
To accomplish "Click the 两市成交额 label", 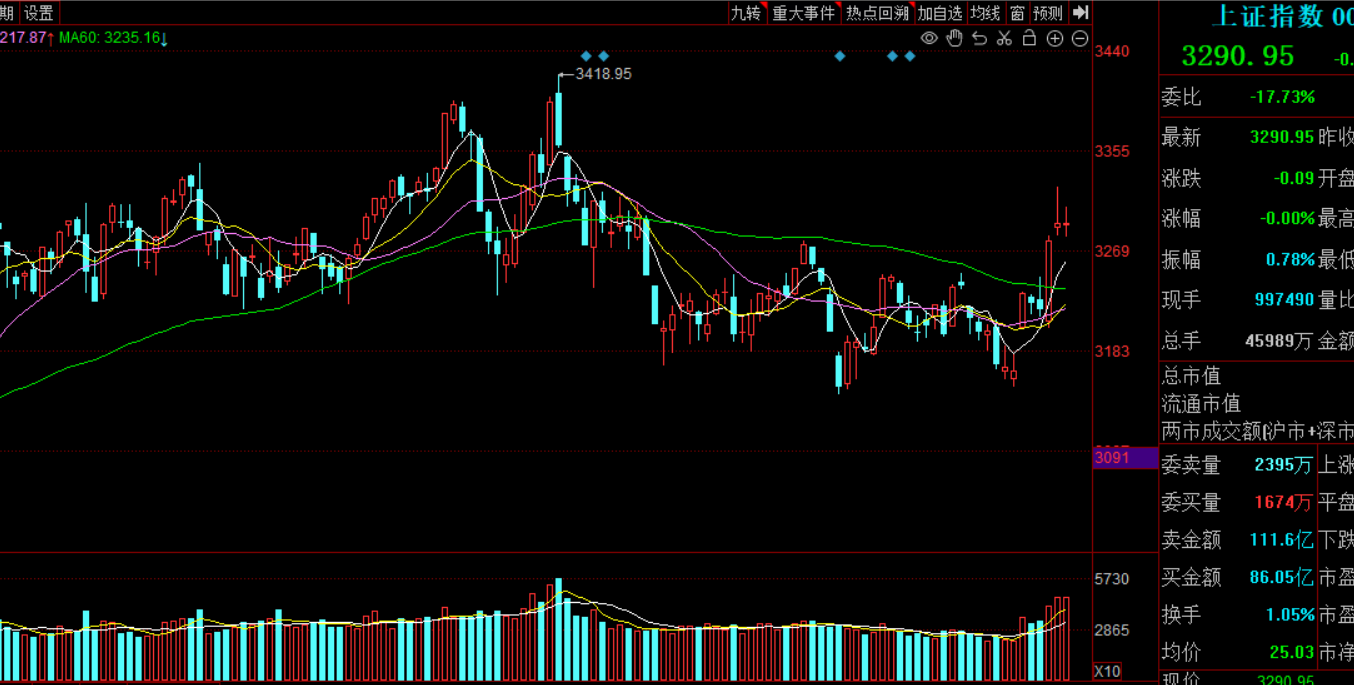I will tap(1211, 431).
